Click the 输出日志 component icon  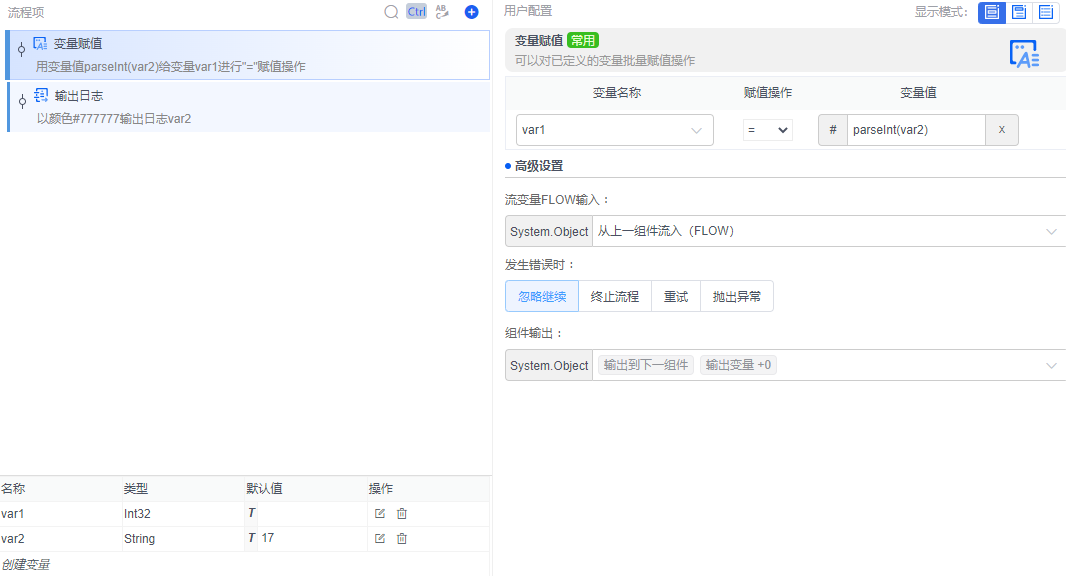pyautogui.click(x=39, y=95)
